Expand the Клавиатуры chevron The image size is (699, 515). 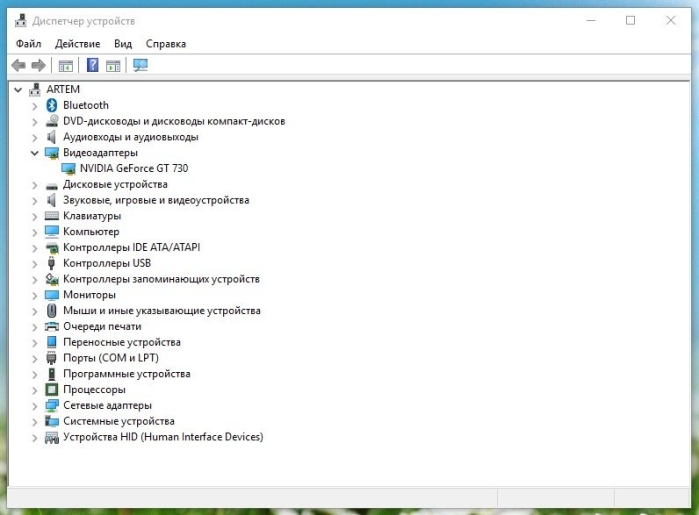pyautogui.click(x=34, y=216)
